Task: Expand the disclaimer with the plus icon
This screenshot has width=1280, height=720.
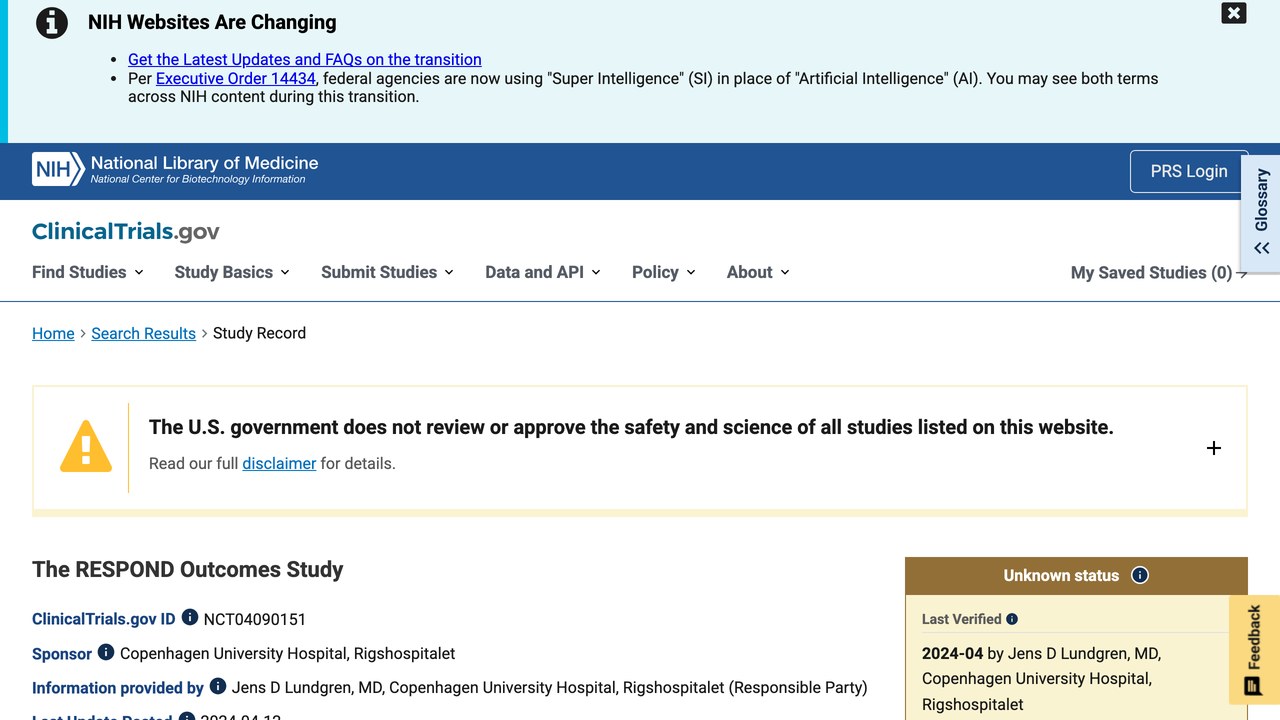Action: point(1214,448)
